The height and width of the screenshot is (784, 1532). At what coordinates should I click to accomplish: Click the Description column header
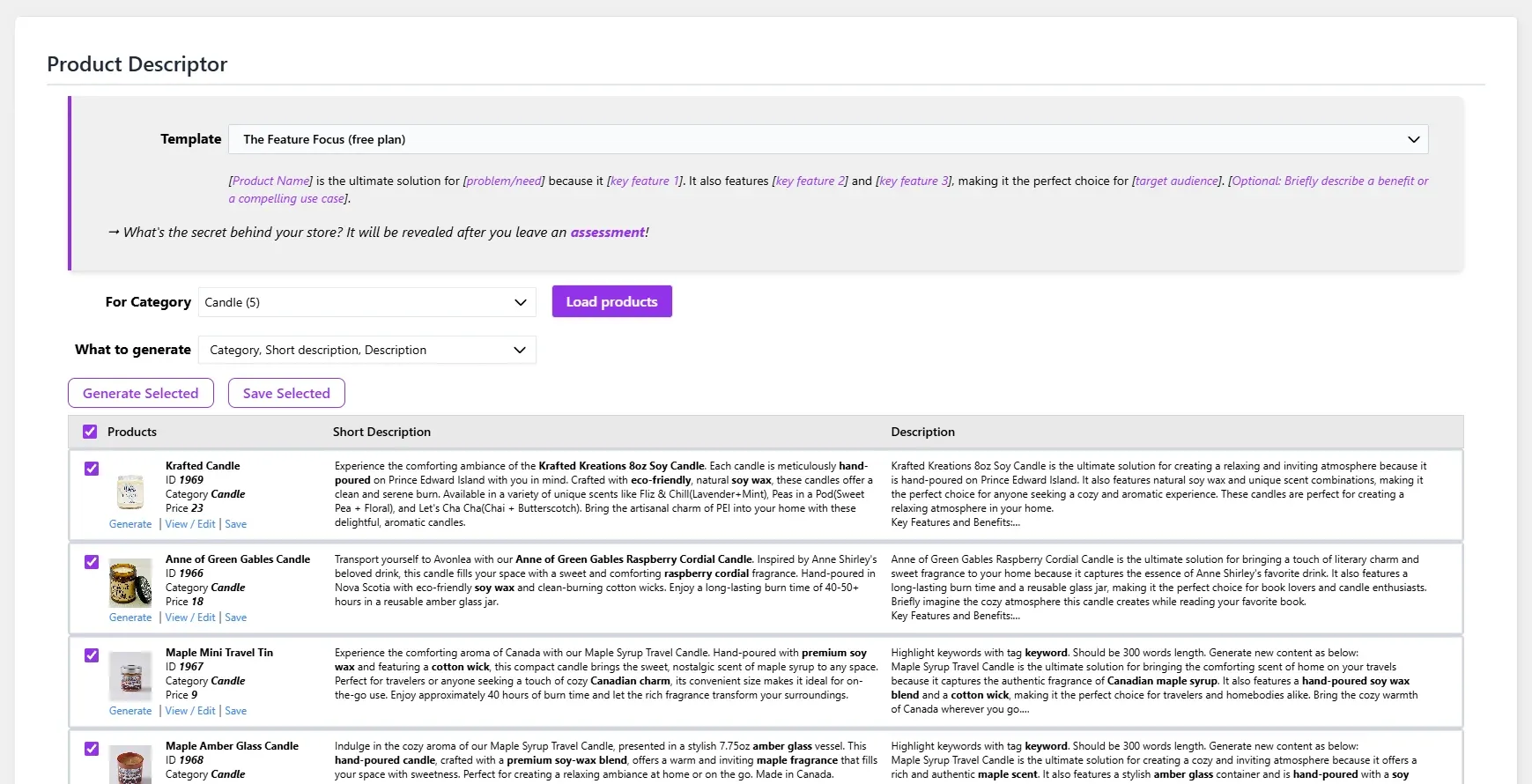coord(922,432)
